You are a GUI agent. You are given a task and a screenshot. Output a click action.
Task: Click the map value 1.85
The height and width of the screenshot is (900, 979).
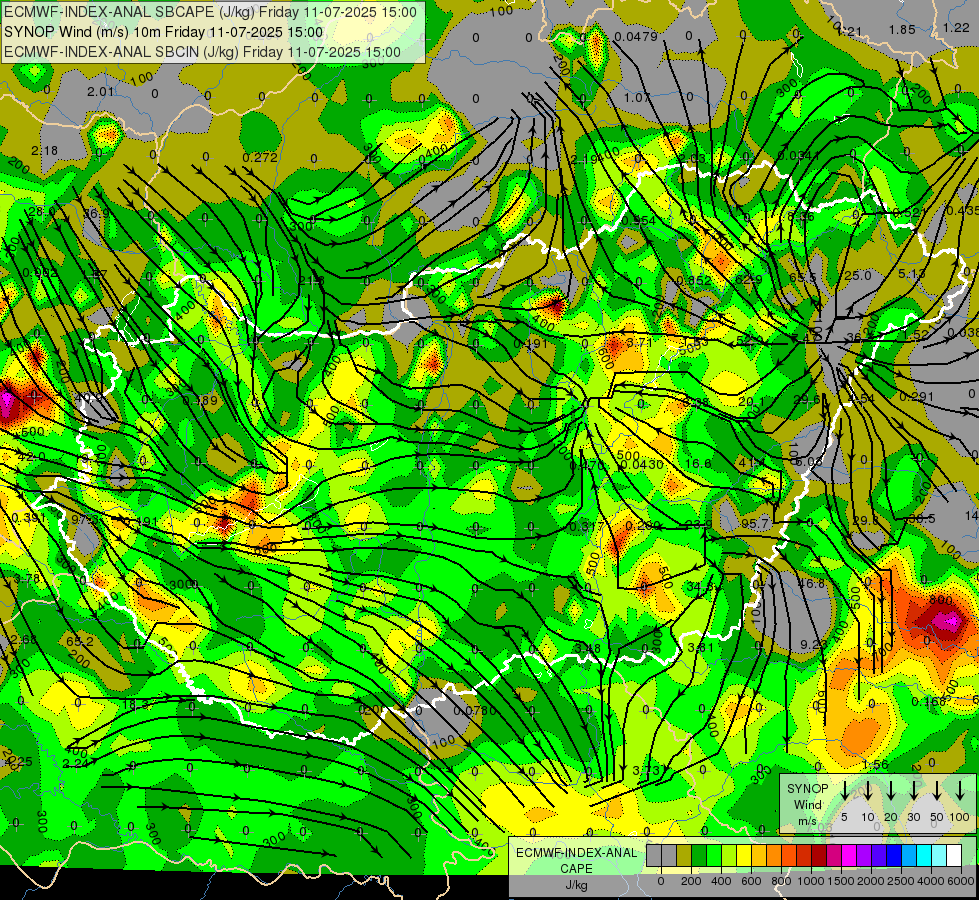click(x=902, y=29)
